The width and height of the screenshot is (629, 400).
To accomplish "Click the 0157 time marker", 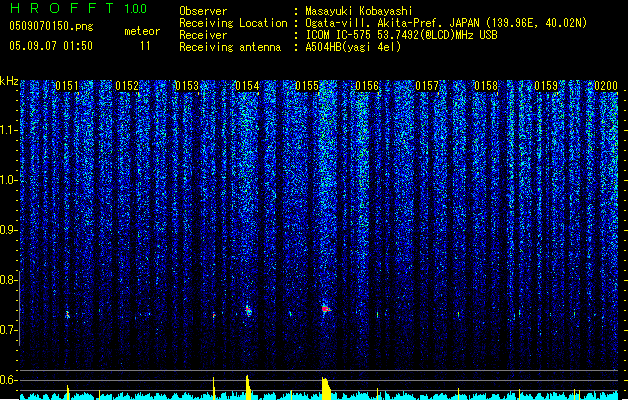I will tap(427, 86).
